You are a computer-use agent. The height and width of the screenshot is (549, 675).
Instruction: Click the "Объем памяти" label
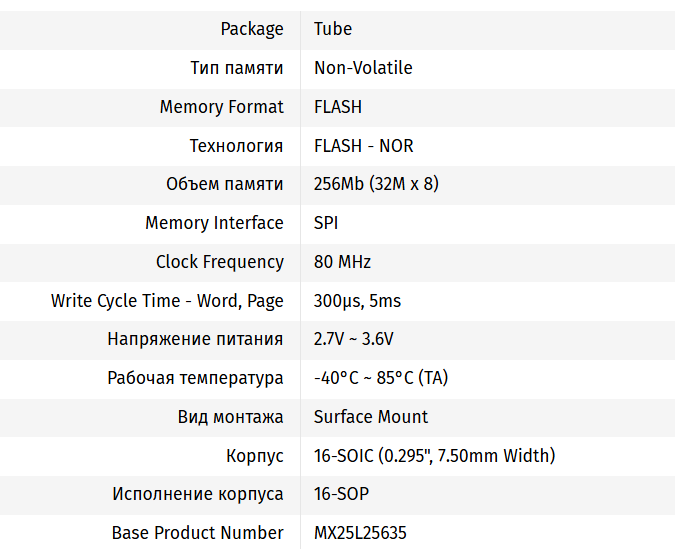pyautogui.click(x=224, y=184)
